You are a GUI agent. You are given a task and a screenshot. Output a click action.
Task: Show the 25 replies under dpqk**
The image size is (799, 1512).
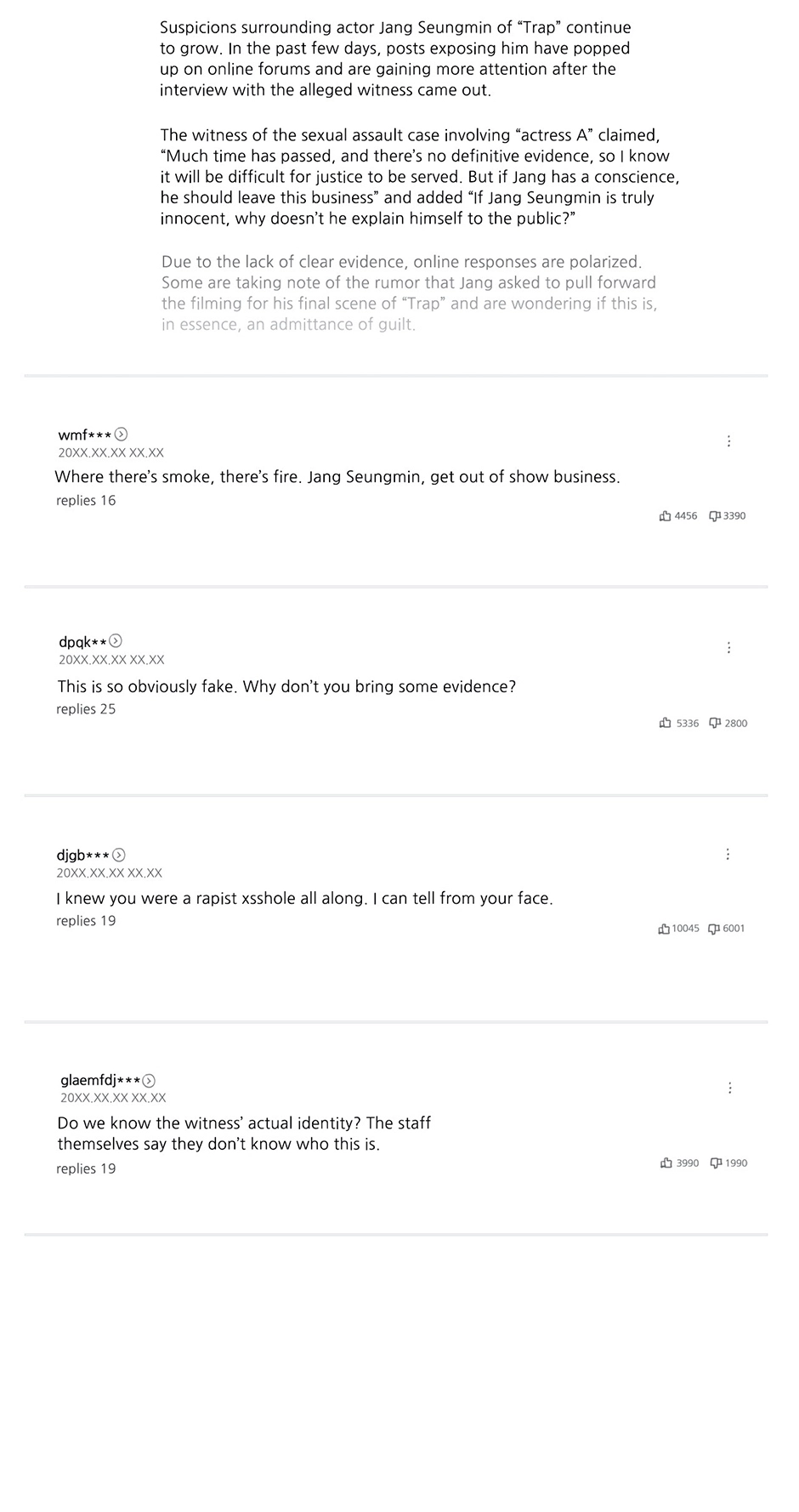(x=86, y=709)
